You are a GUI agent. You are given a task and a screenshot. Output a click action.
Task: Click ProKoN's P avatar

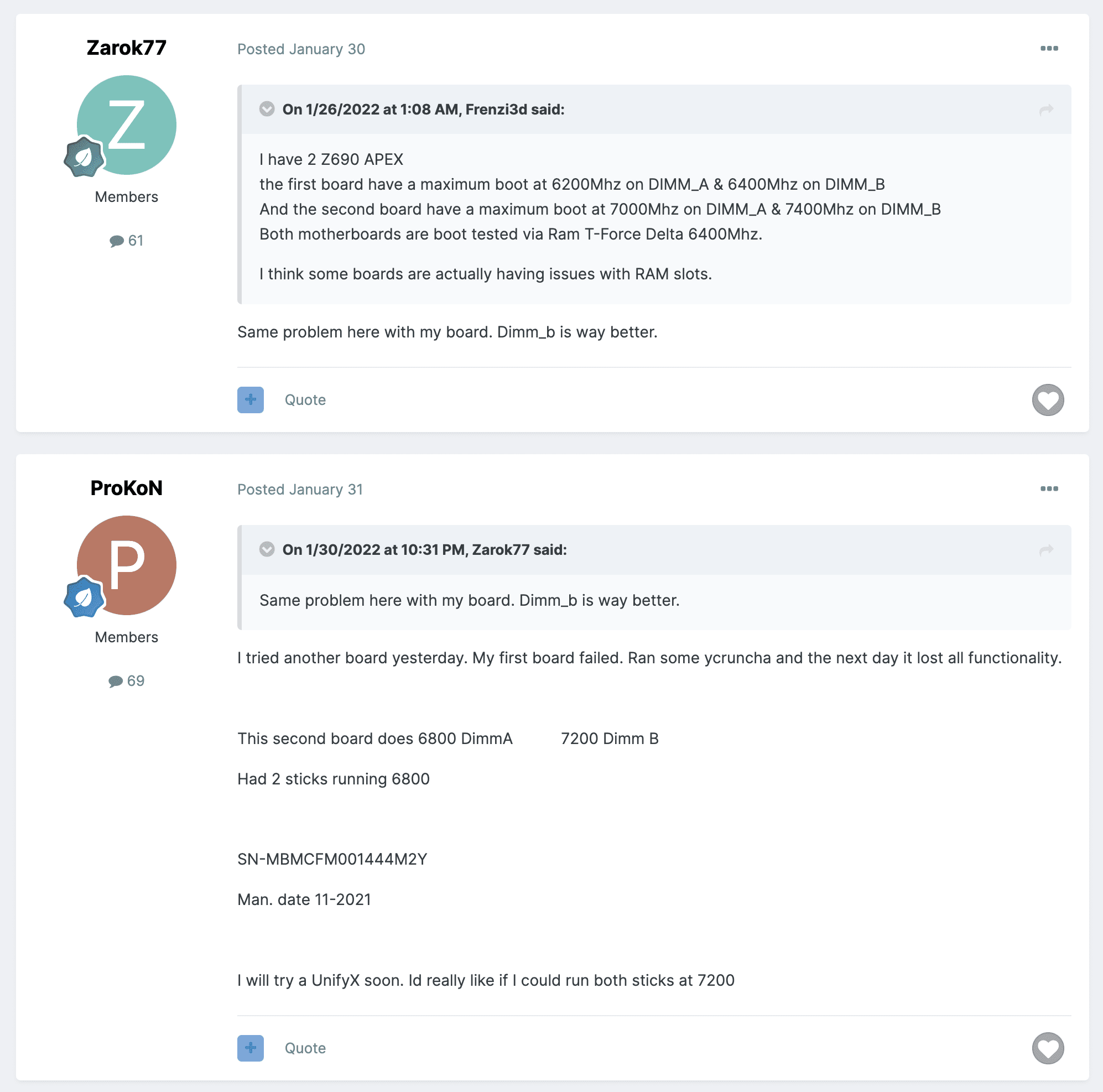127,565
